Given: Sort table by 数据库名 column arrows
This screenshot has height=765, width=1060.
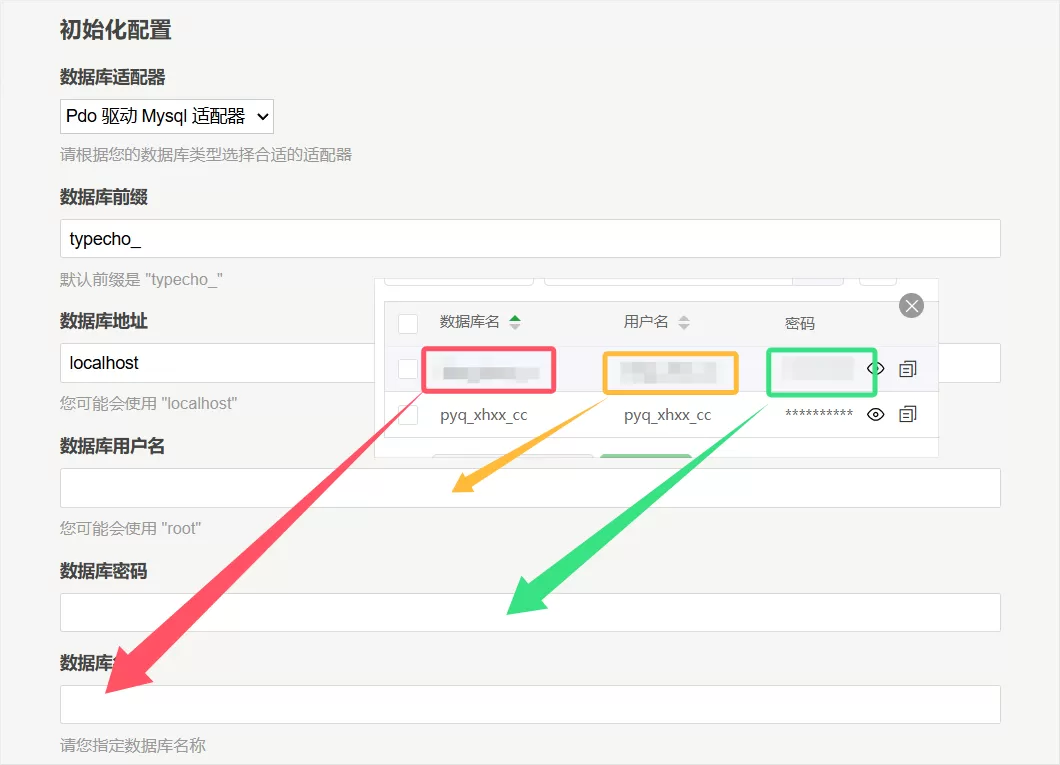Looking at the screenshot, I should point(515,322).
